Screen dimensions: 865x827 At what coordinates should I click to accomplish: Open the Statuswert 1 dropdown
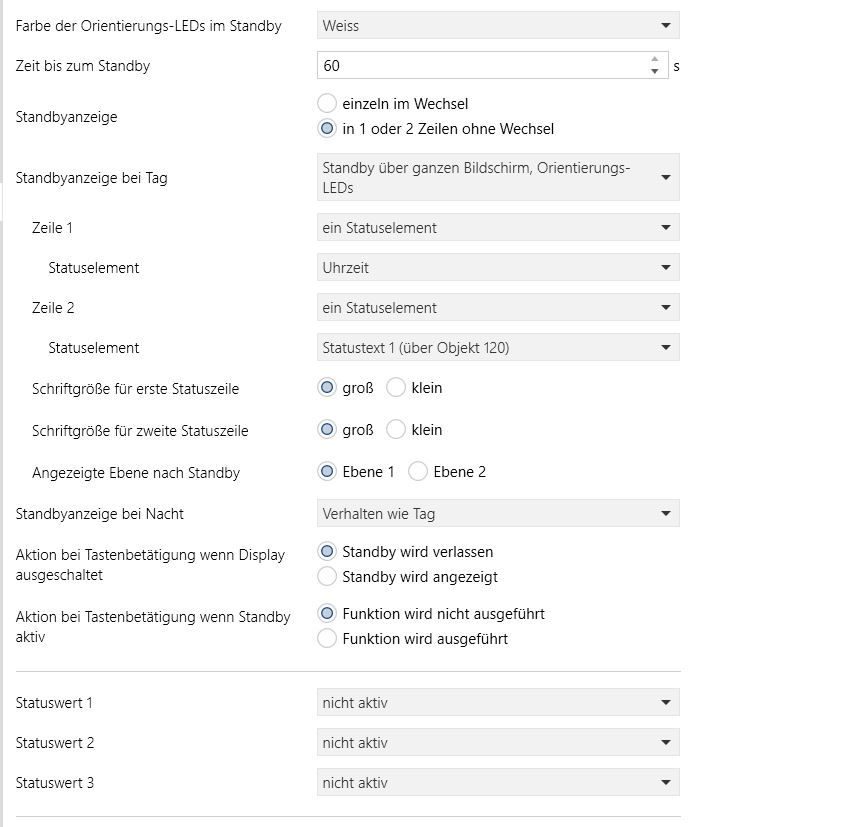click(497, 703)
